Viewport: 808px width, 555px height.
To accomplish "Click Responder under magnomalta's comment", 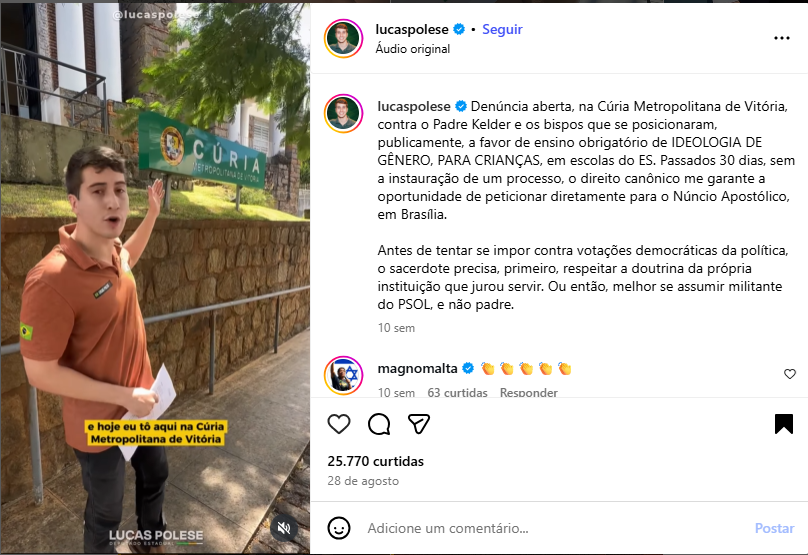I will [x=528, y=393].
